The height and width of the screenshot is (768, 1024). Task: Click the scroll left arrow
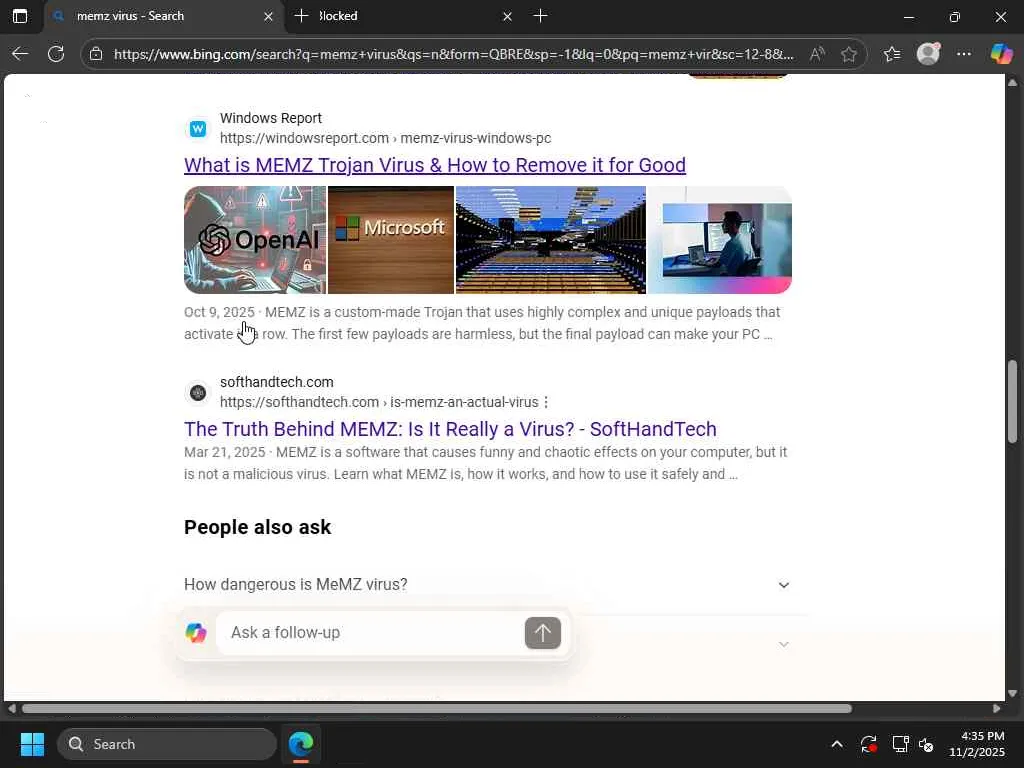11,709
